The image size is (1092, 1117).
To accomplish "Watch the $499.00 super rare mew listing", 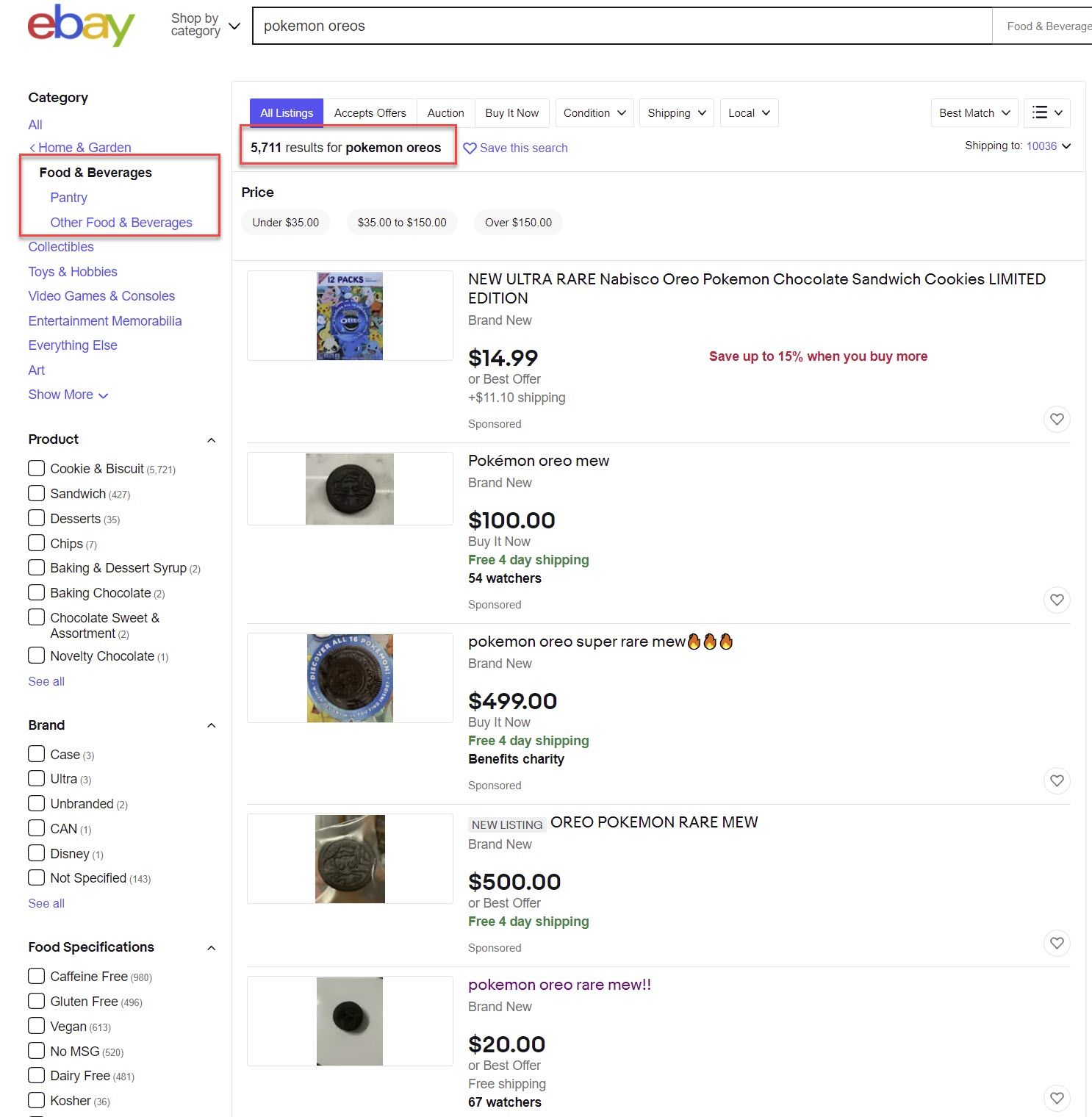I will coord(1057,780).
